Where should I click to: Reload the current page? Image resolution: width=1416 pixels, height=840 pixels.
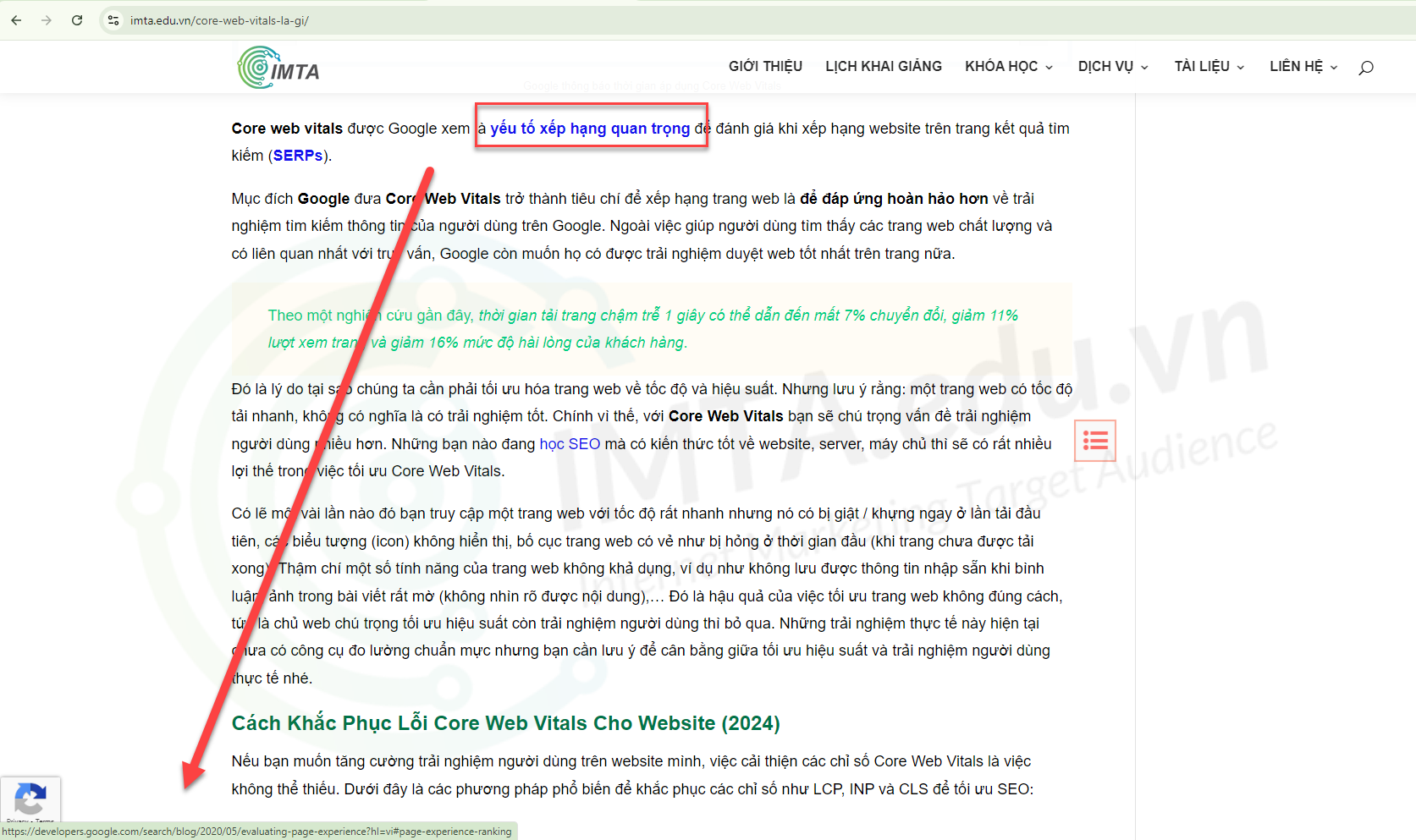(x=77, y=20)
